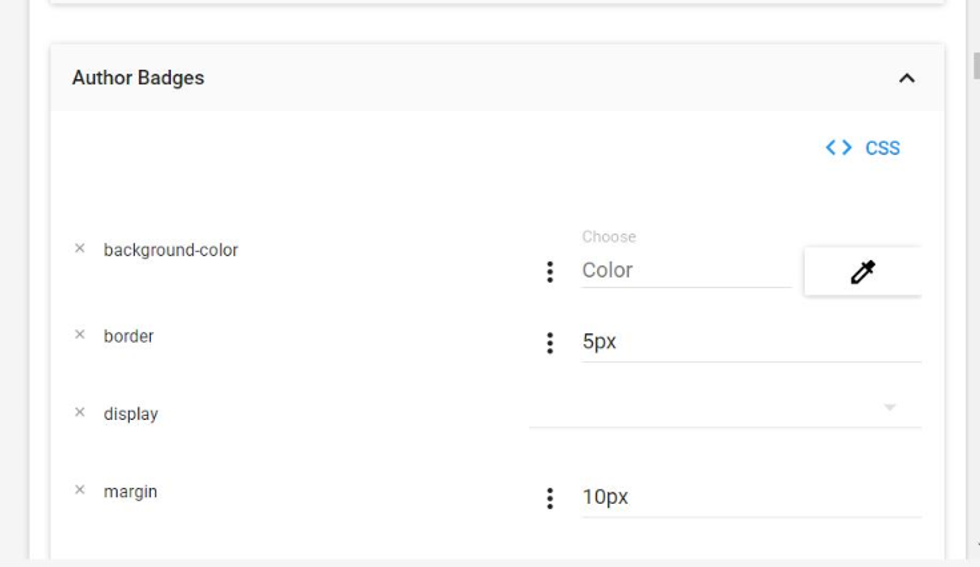Open margin three-dot options menu
This screenshot has width=980, height=567.
click(549, 498)
